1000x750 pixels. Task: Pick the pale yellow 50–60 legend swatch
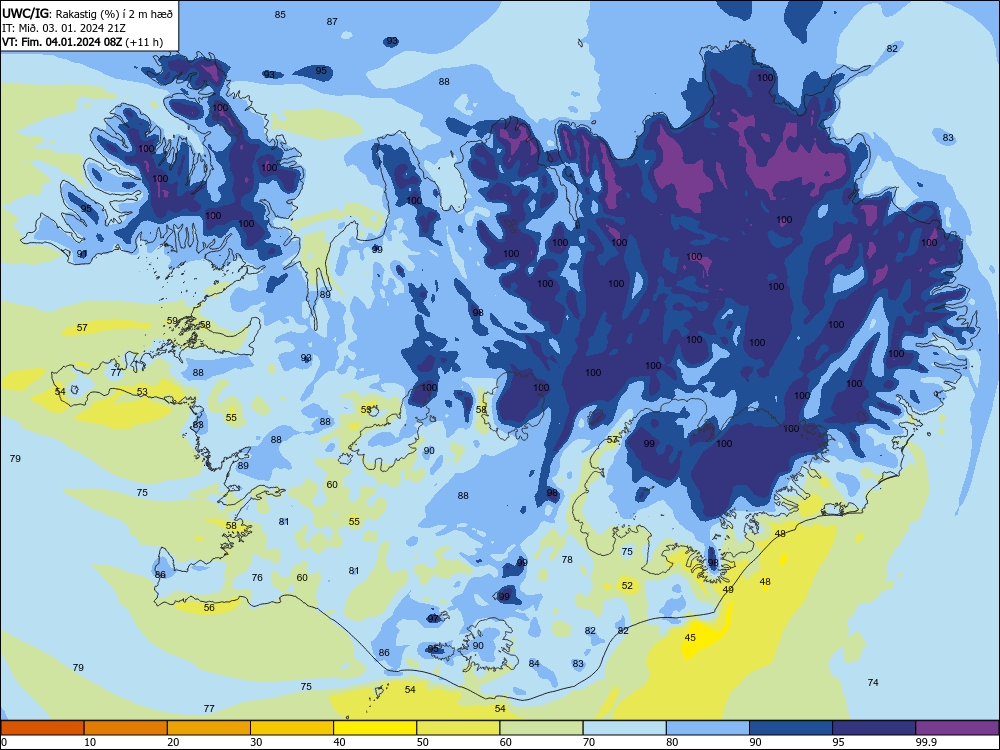tap(458, 728)
